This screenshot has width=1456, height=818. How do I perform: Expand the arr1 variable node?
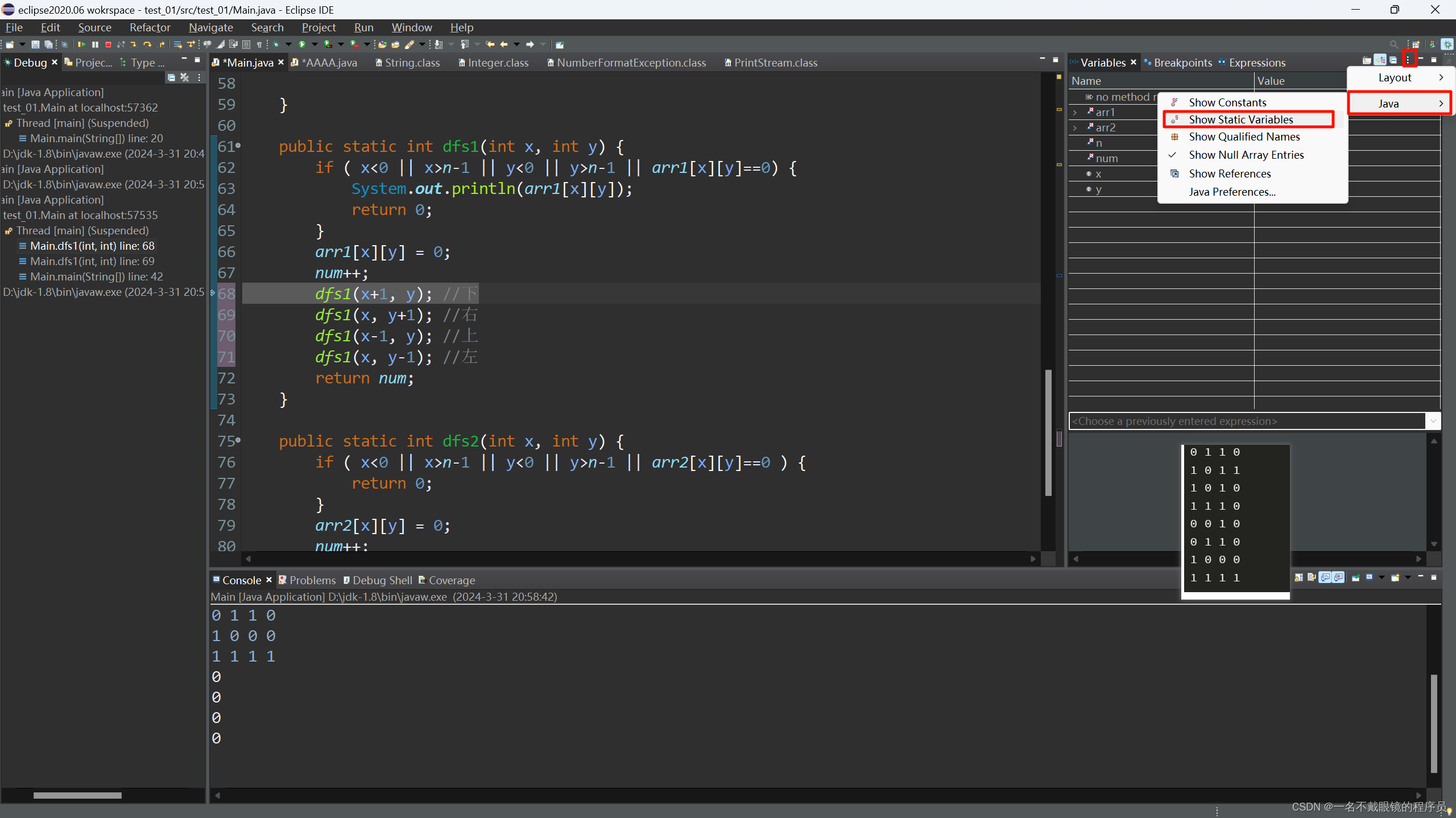1075,113
